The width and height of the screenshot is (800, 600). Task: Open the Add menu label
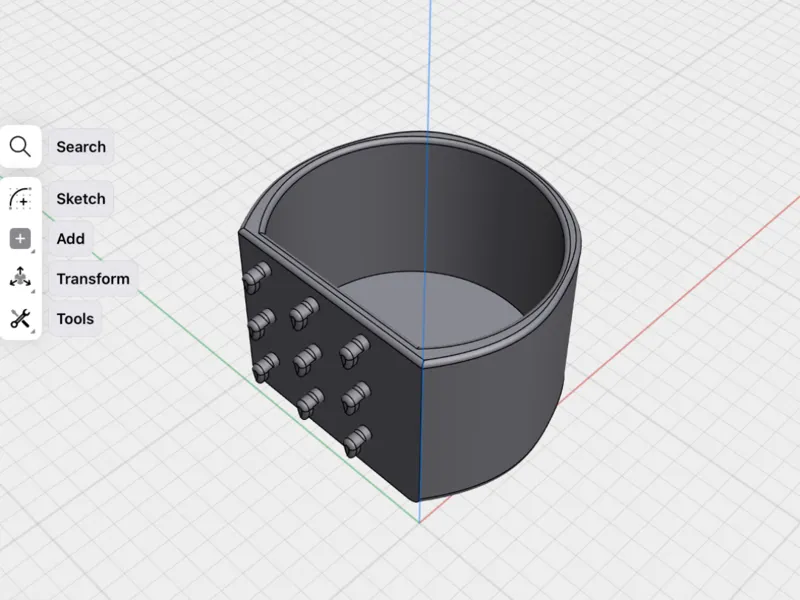70,239
